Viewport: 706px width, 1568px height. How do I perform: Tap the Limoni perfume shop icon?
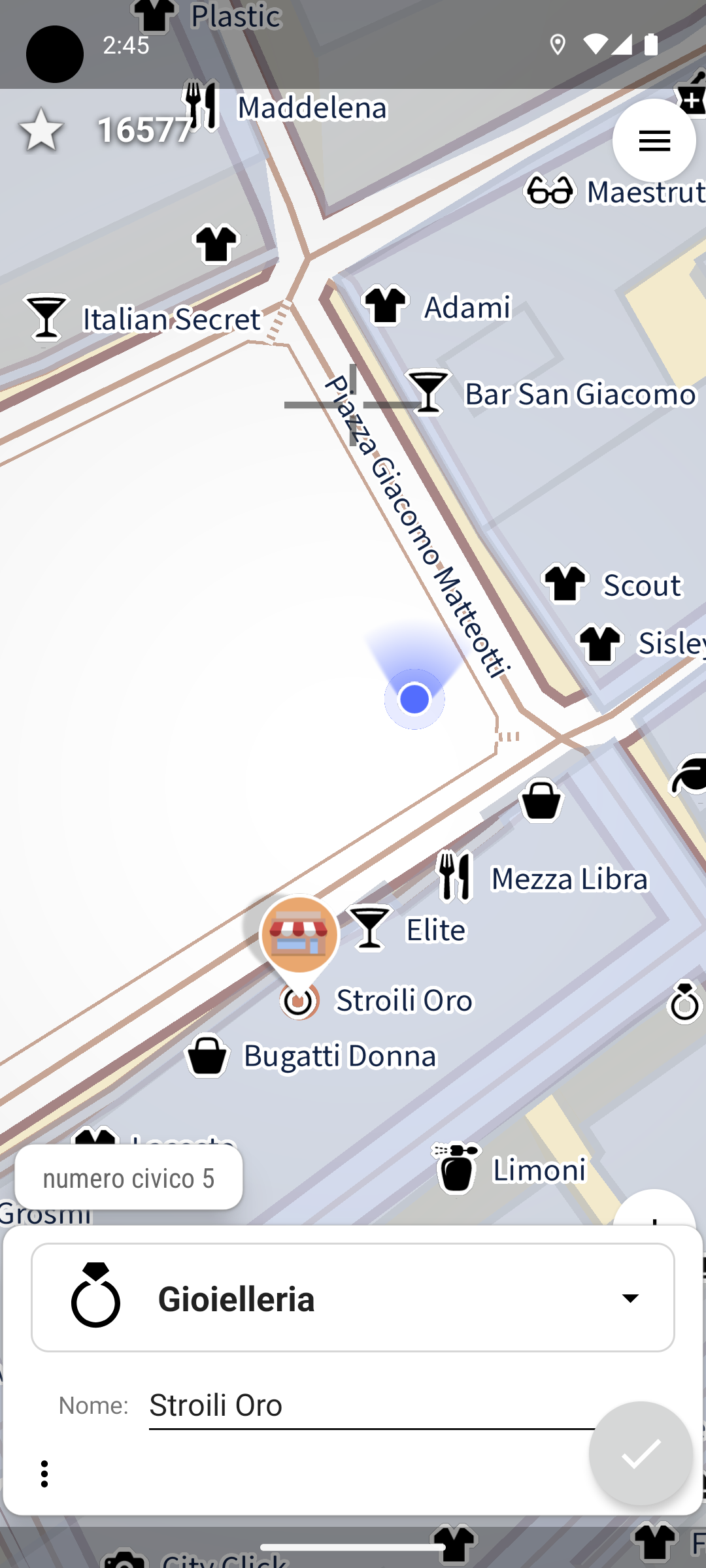(x=456, y=1168)
